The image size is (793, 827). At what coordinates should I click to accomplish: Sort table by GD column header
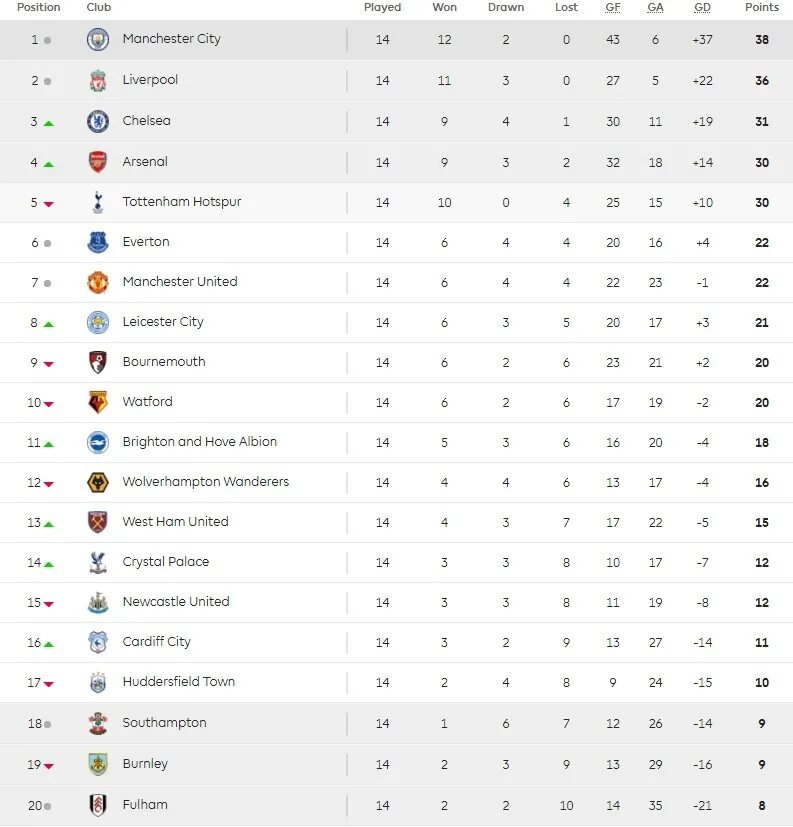[702, 7]
